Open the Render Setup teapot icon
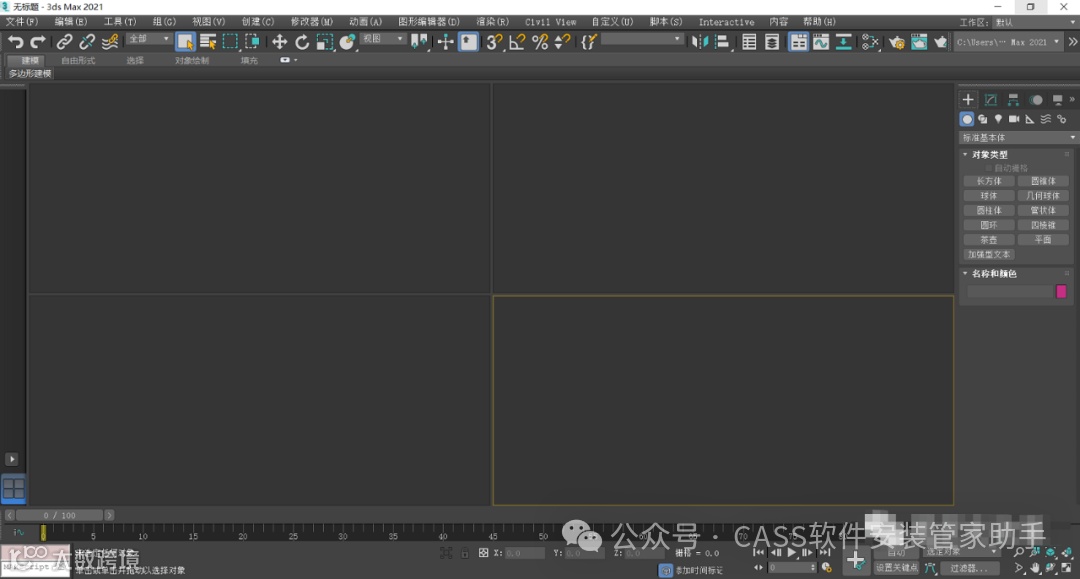The image size is (1080, 579). click(896, 42)
